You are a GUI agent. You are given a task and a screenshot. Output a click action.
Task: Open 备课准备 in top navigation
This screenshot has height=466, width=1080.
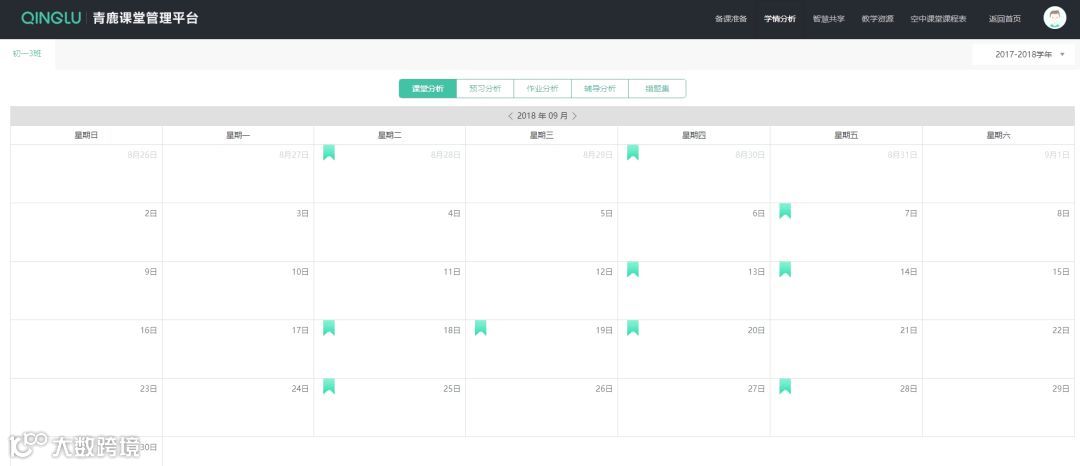(731, 19)
